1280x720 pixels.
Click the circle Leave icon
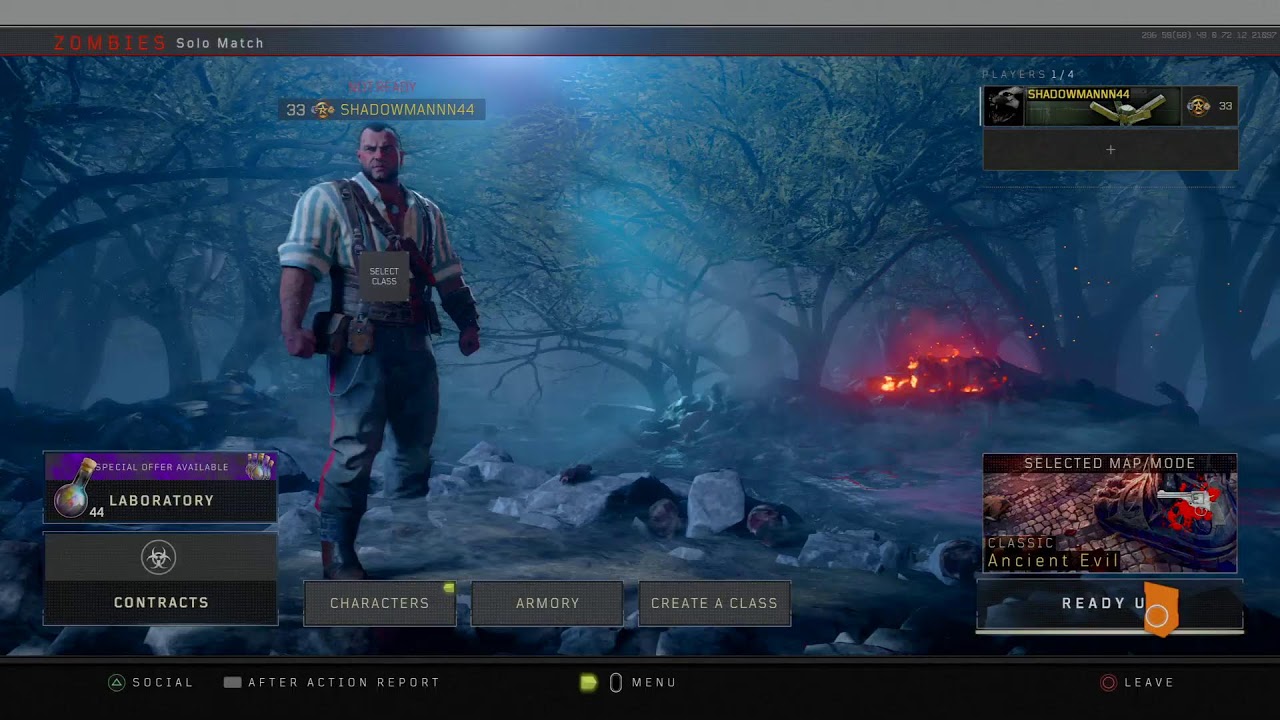tap(1108, 682)
